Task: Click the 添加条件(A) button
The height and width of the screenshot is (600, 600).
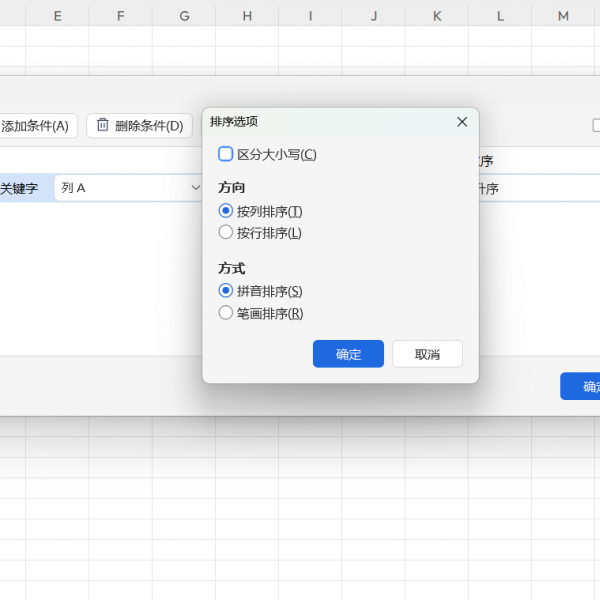Action: point(36,126)
